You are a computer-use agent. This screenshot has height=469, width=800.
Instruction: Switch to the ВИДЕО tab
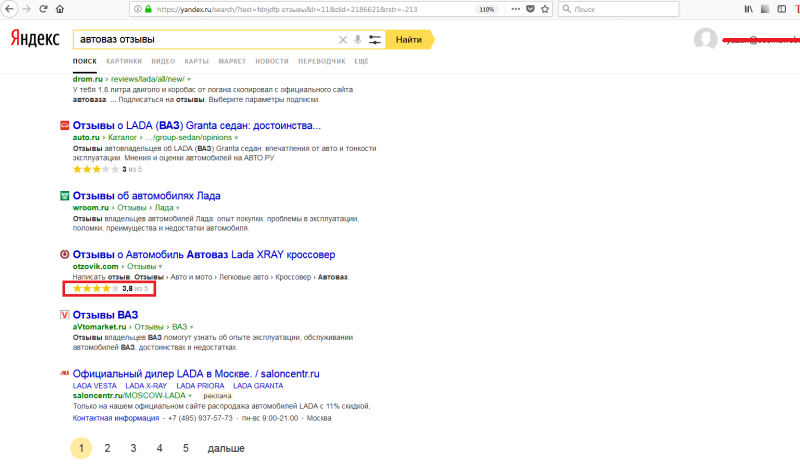tap(163, 61)
